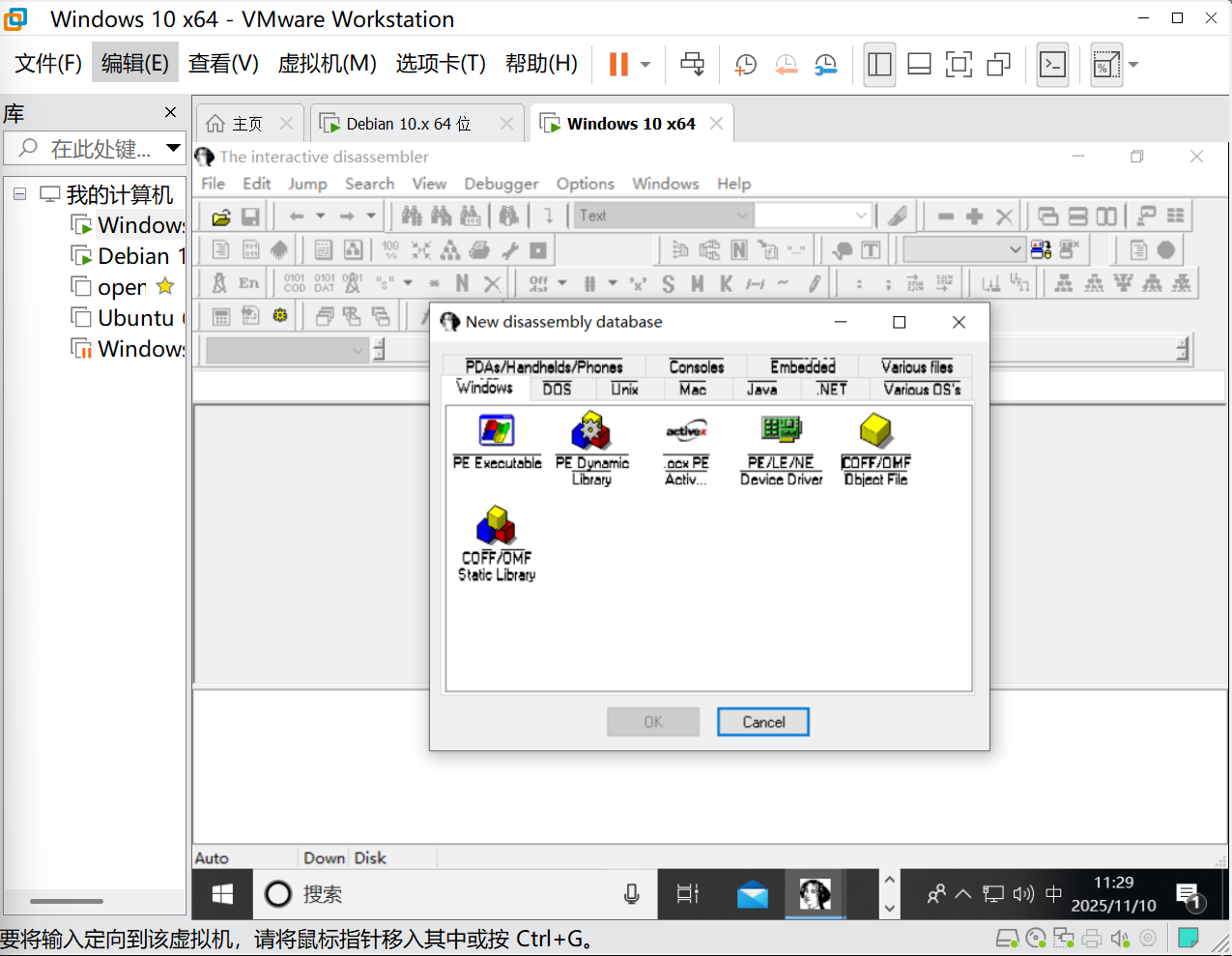Close the Debian 10.x 64 位 tab
The image size is (1232, 956).
tap(506, 124)
